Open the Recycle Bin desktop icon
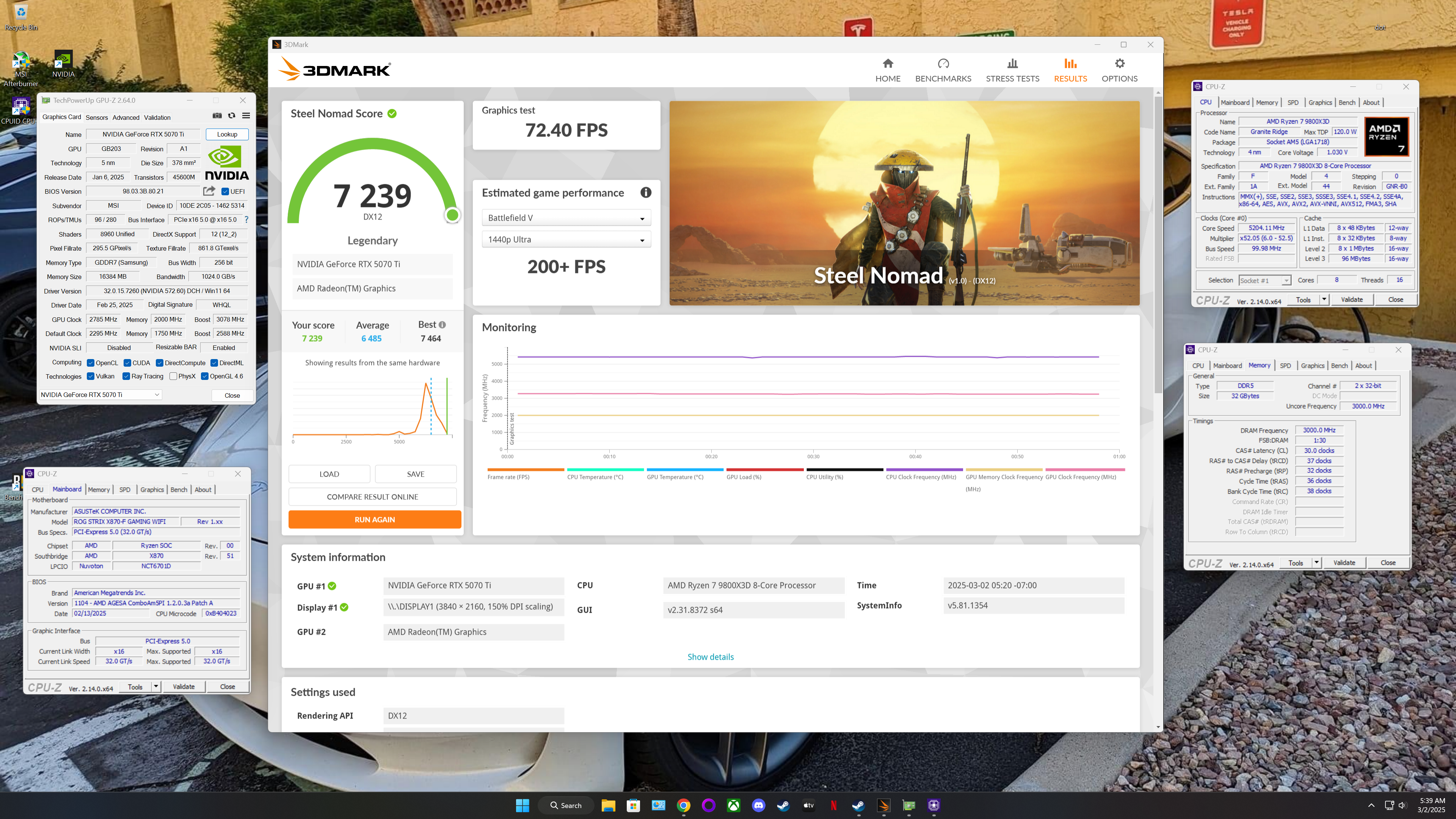1456x819 pixels. pyautogui.click(x=21, y=18)
